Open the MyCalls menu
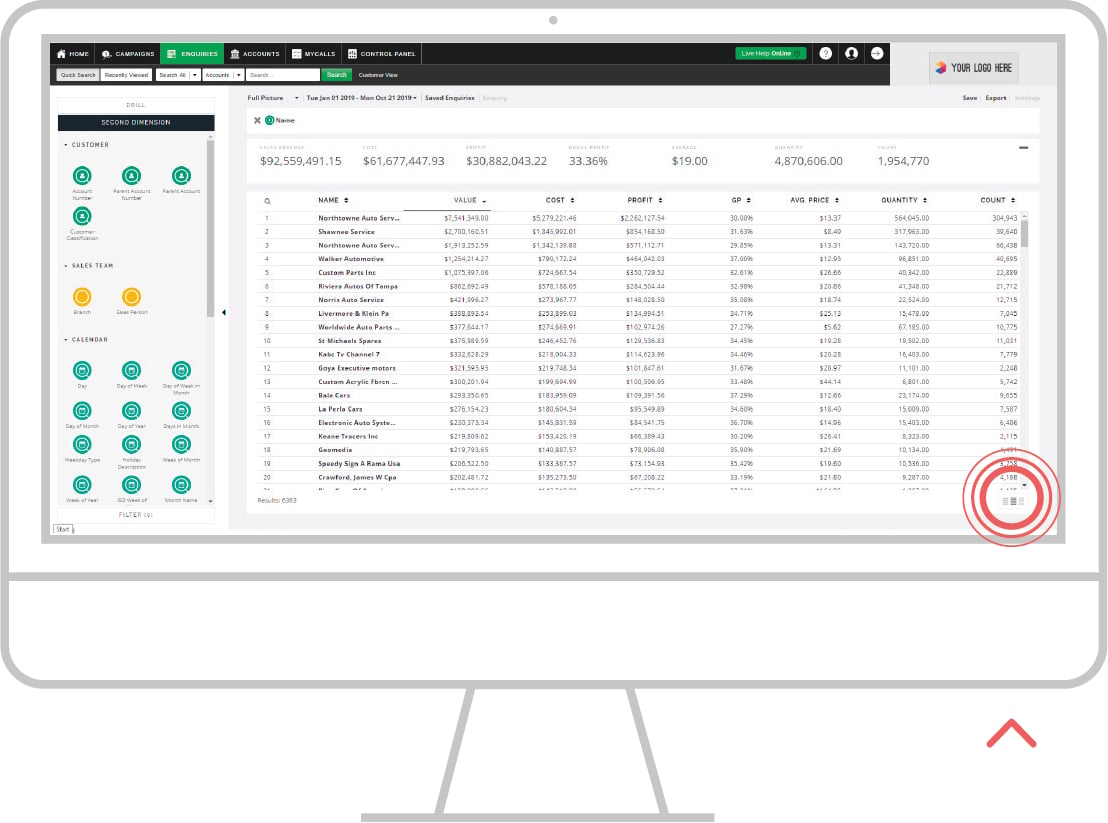Screen dimensions: 1108x823 [314, 54]
